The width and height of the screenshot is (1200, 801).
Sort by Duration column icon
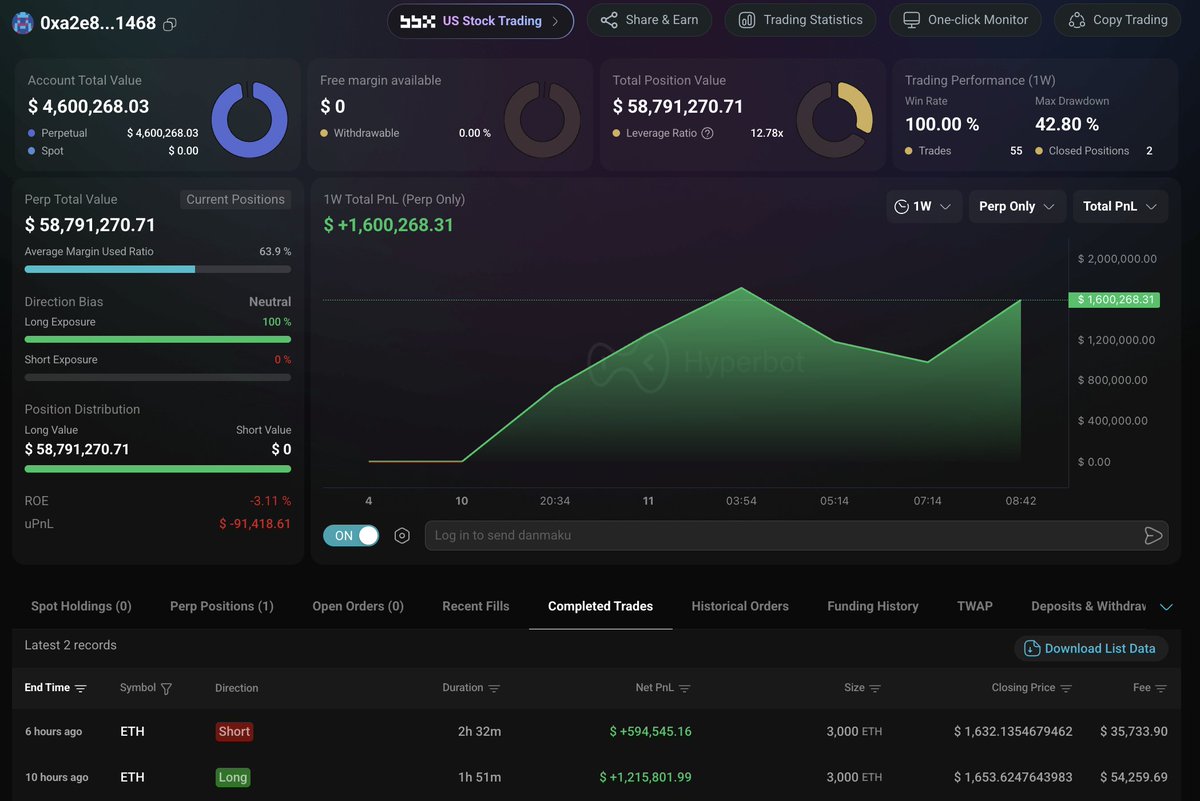point(494,688)
